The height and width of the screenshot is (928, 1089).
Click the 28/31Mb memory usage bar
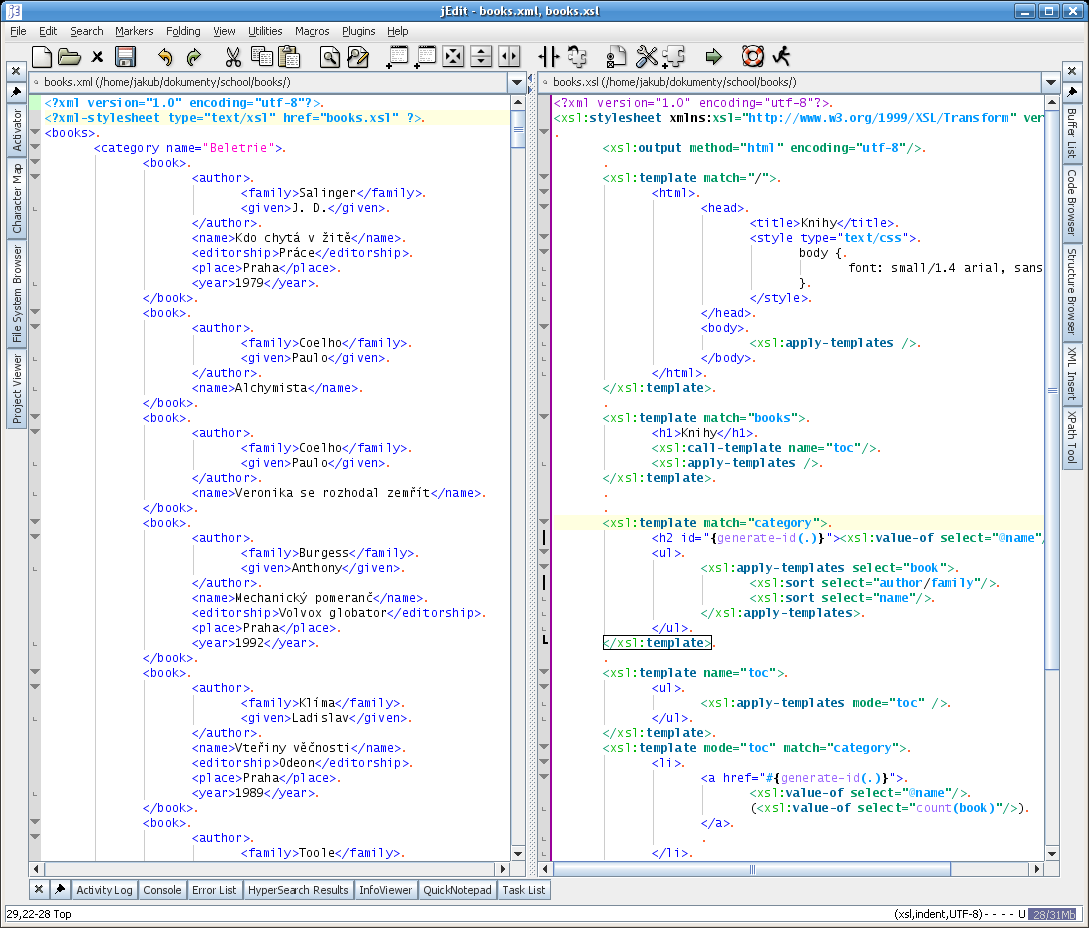pyautogui.click(x=1054, y=914)
